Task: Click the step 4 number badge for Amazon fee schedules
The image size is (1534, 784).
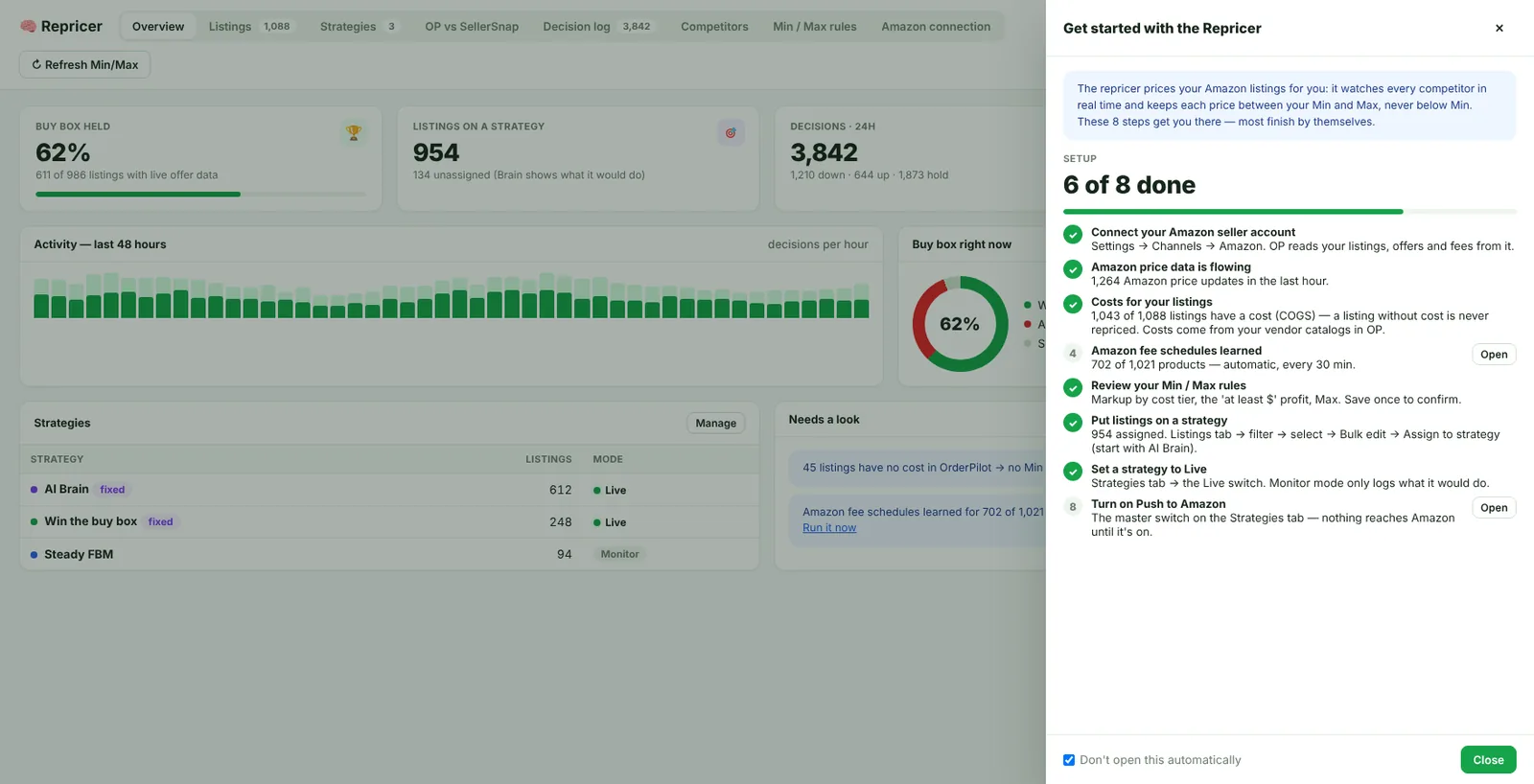Action: click(1073, 354)
